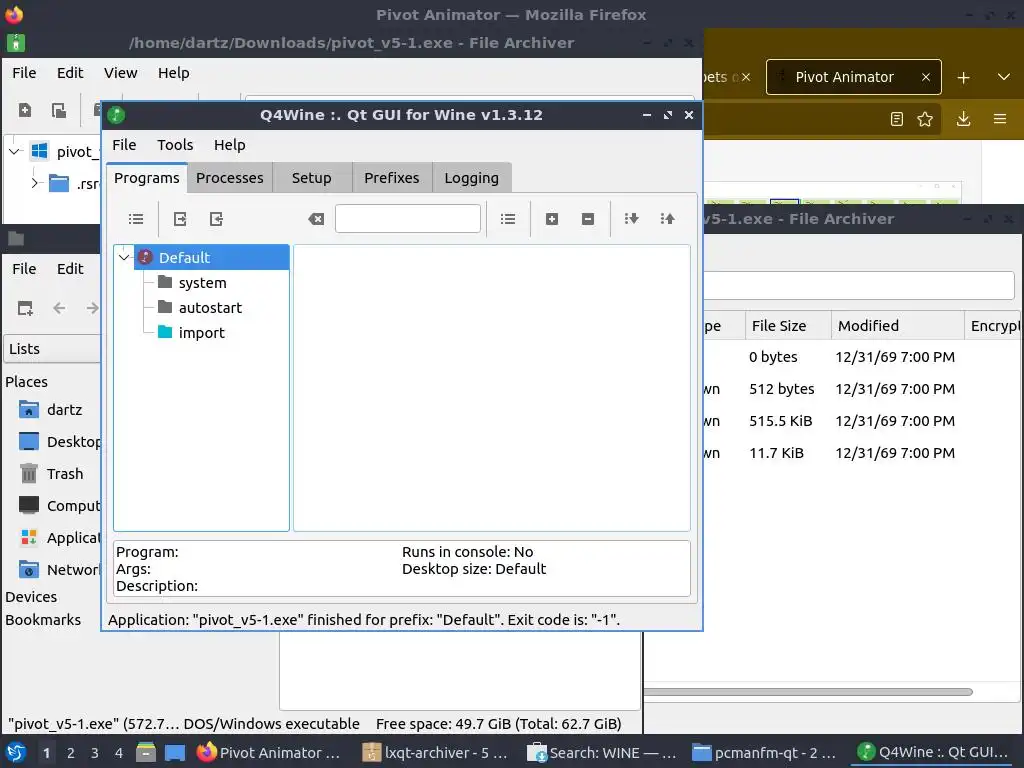1024x768 pixels.
Task: Click the first export-arrow toolbar icon in Q4Wine
Action: tap(180, 219)
